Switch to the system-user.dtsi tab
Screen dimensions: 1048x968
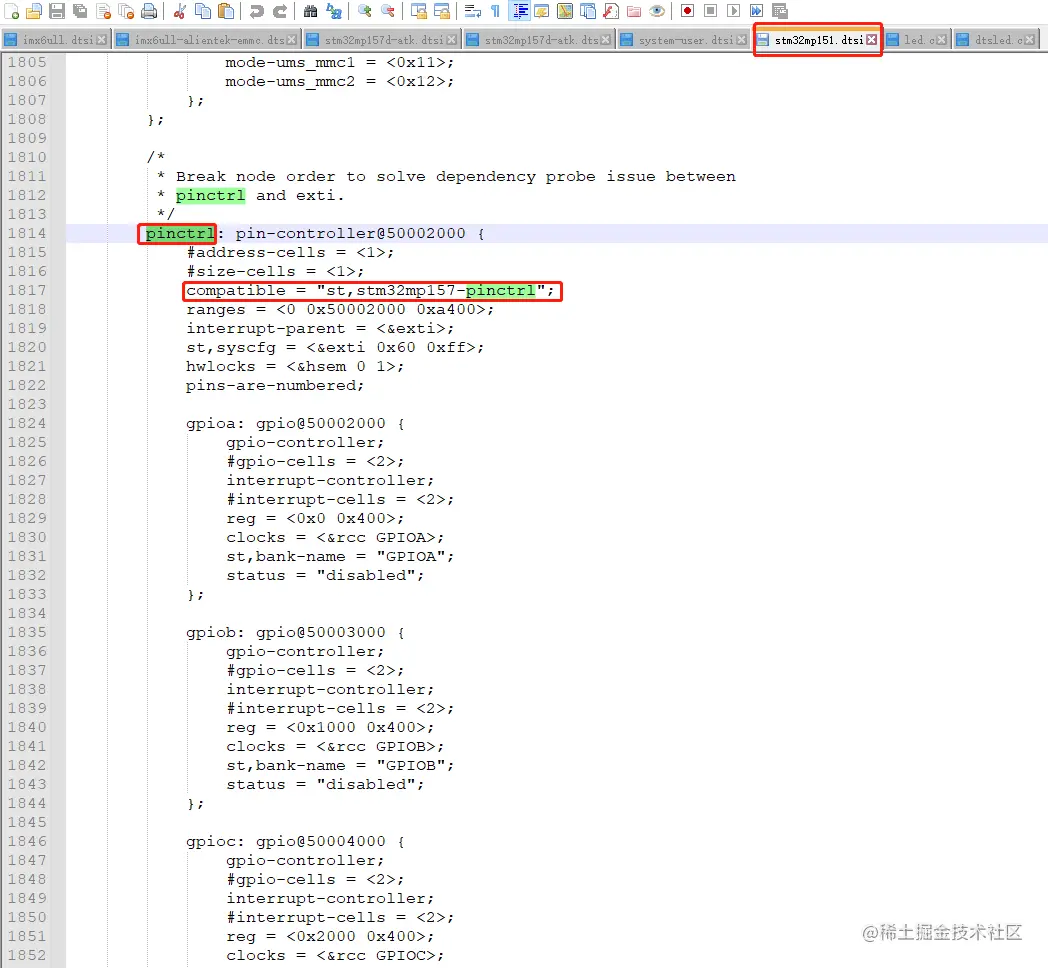683,40
